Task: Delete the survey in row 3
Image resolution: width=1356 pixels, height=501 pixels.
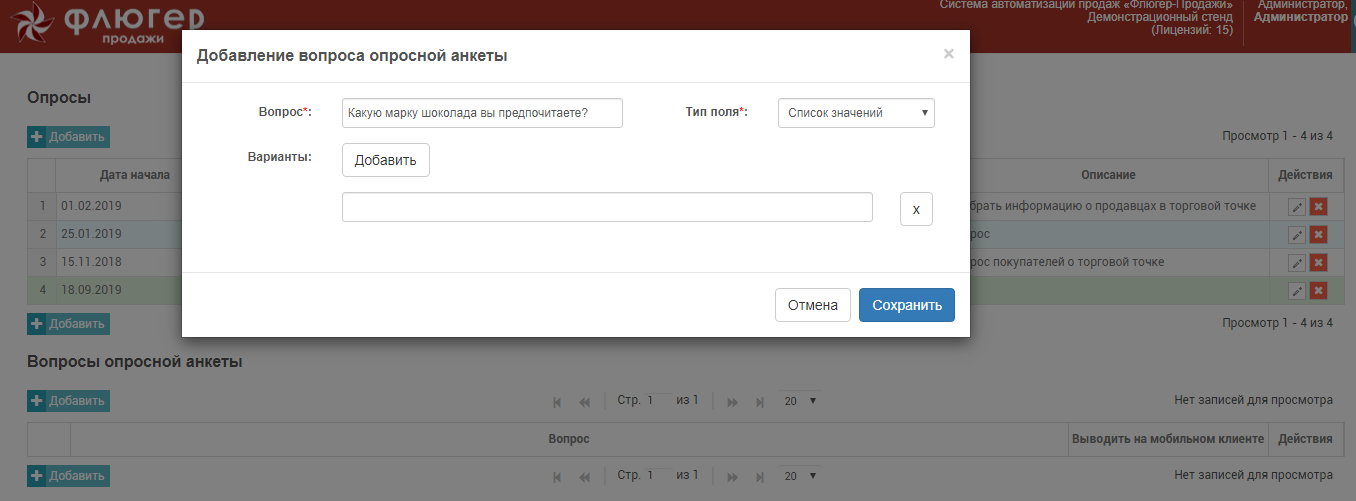Action: (x=1318, y=262)
